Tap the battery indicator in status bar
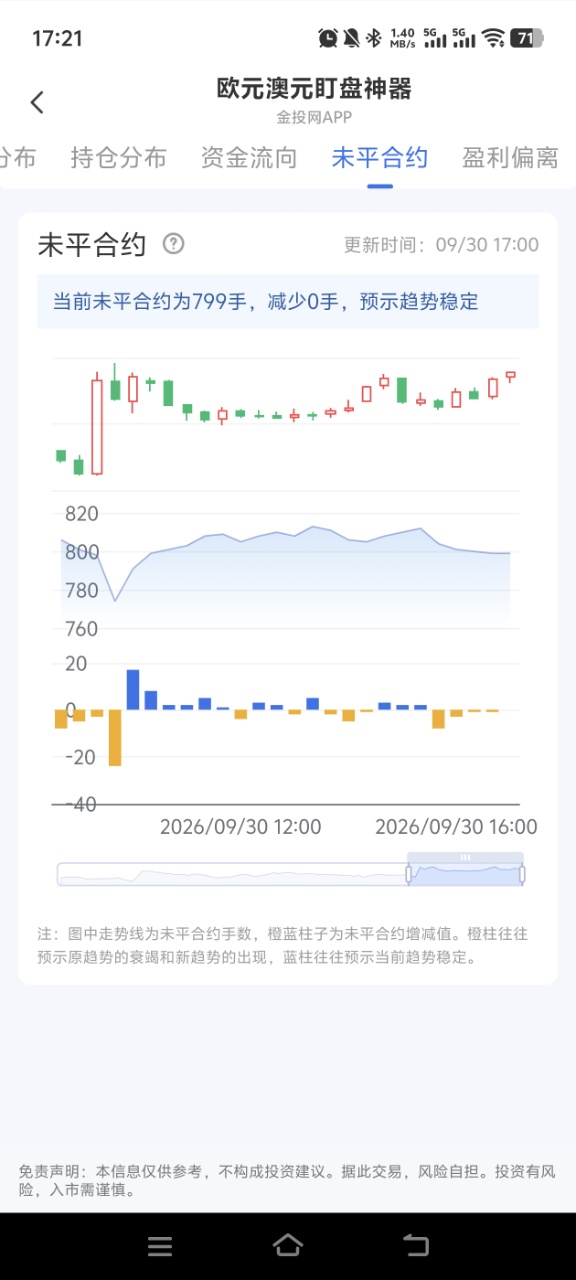 pos(527,38)
